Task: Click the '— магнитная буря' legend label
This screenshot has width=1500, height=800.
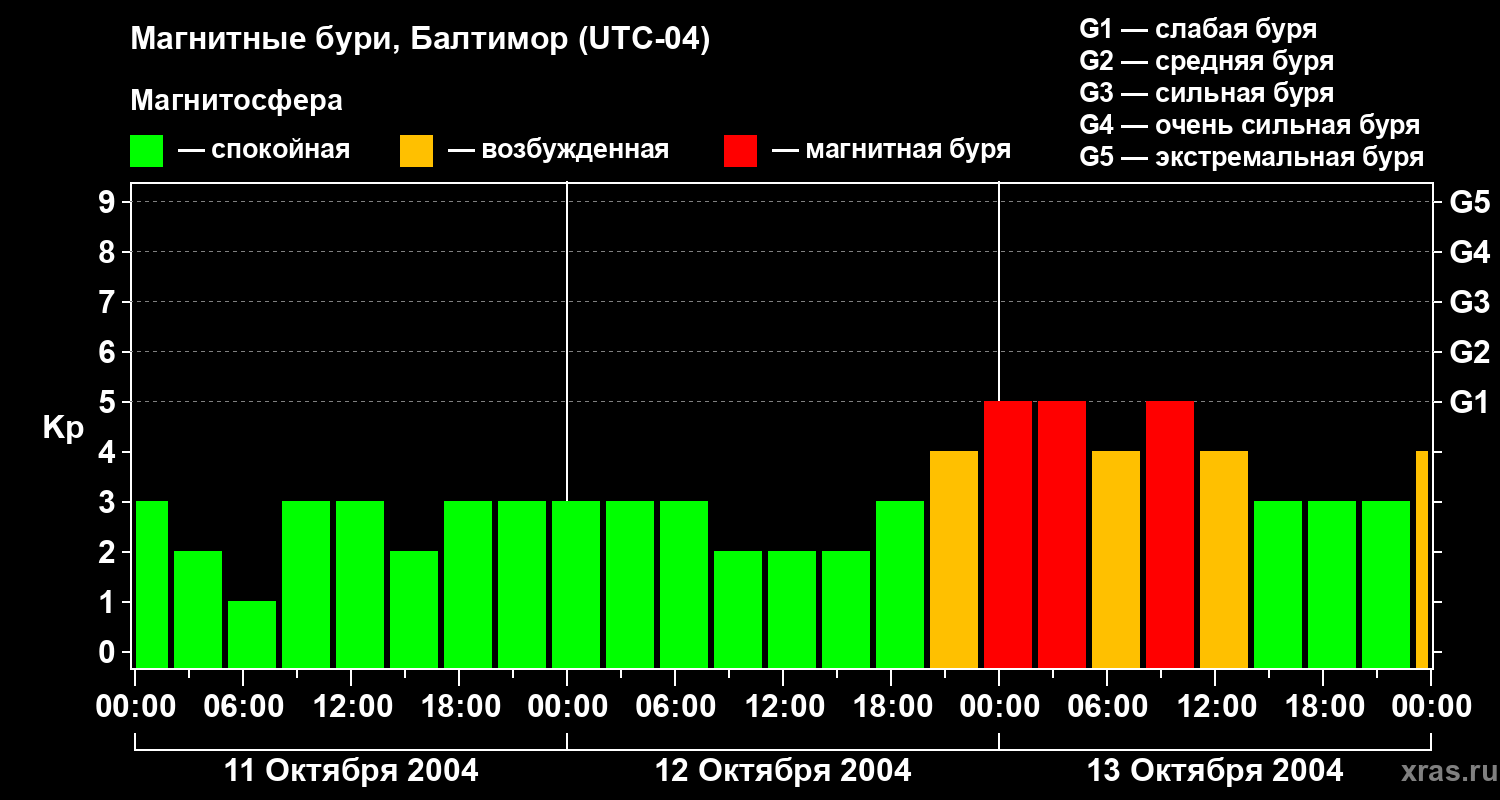Action: coord(892,151)
